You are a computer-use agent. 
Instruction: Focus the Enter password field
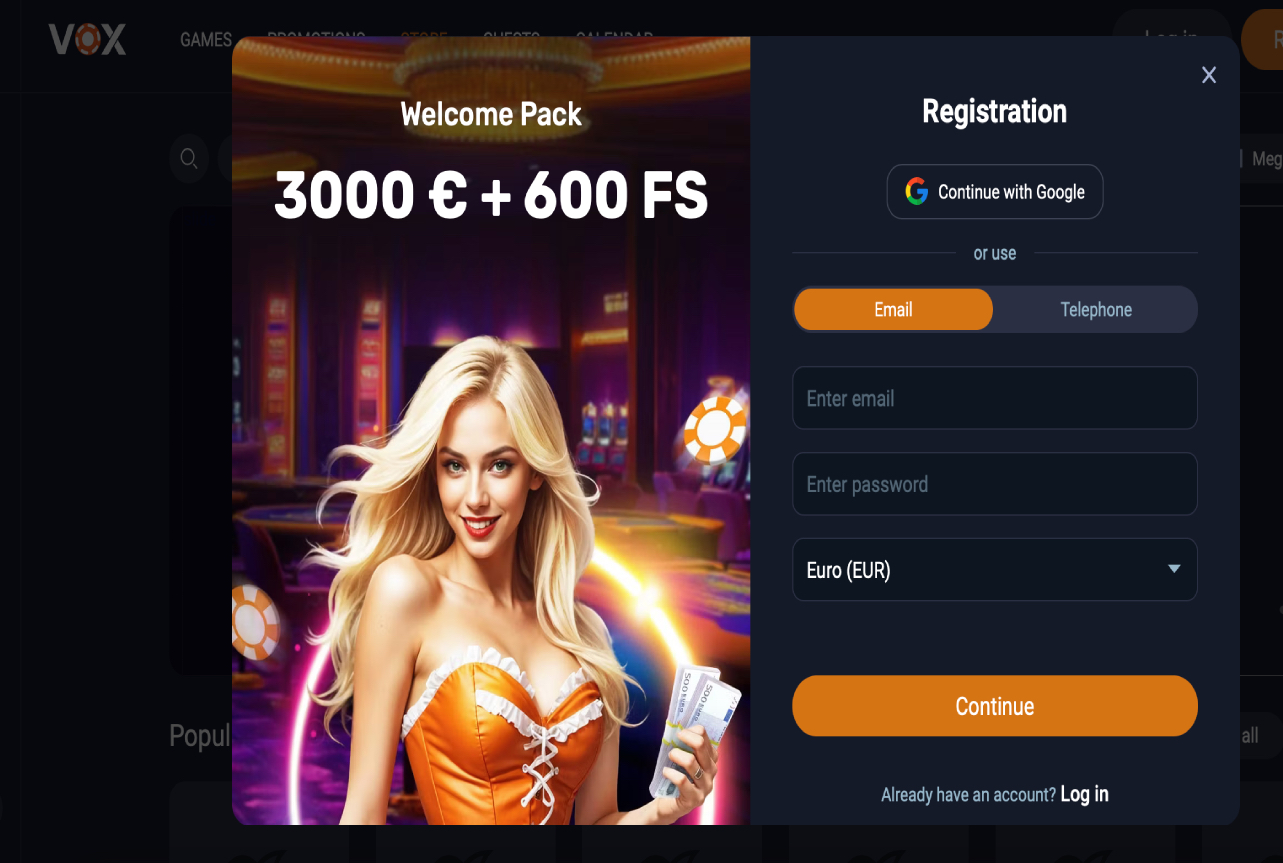coord(995,484)
